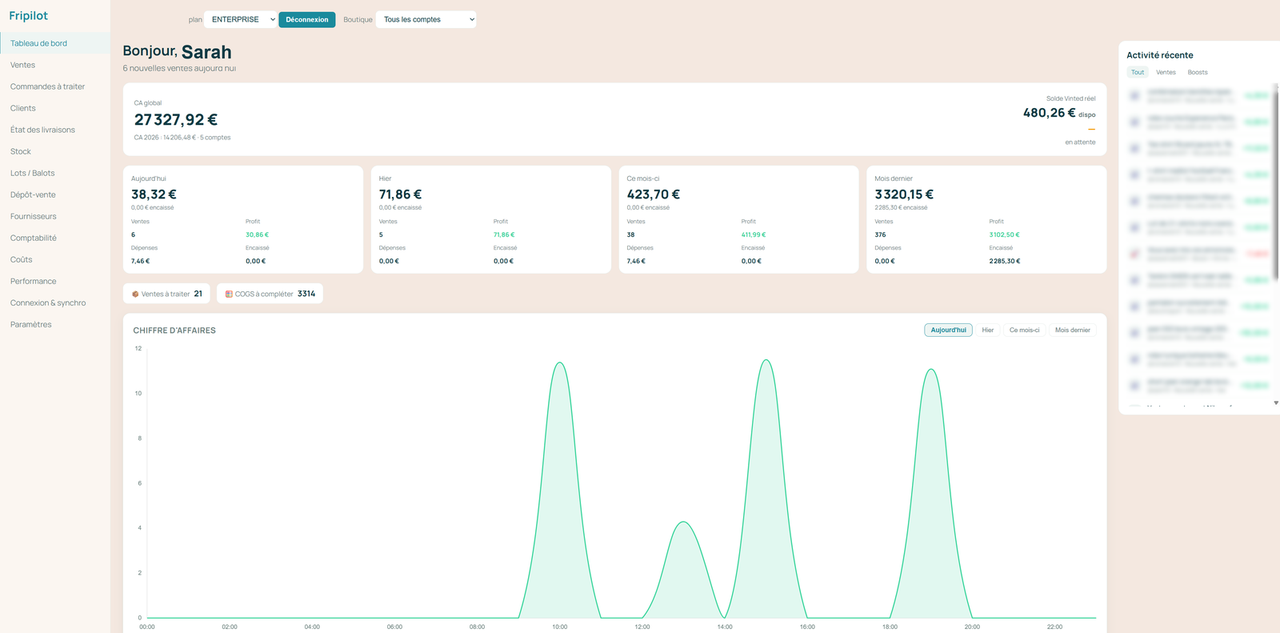Click the CHIFFRE D'AFFAIRES chart heading
The image size is (1280, 633).
(x=174, y=330)
